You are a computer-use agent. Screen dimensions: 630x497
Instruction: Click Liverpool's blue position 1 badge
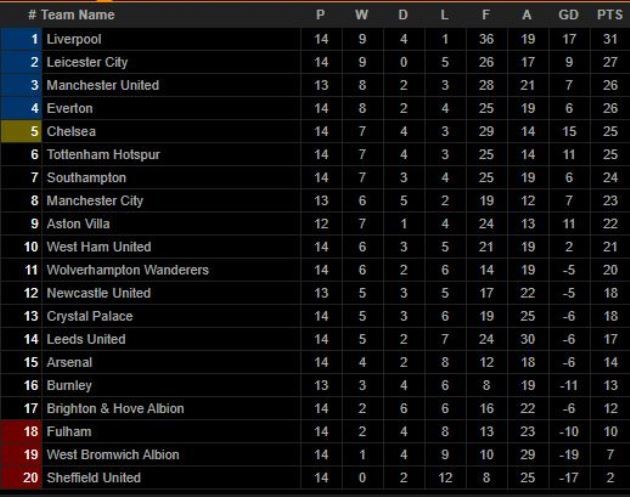[21, 39]
